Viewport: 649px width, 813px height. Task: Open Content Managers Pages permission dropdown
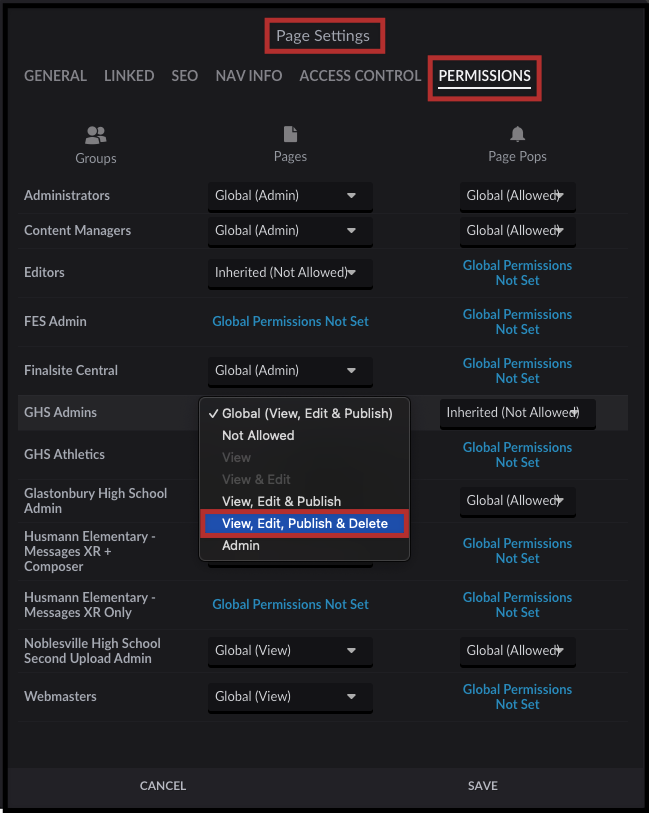coord(290,231)
